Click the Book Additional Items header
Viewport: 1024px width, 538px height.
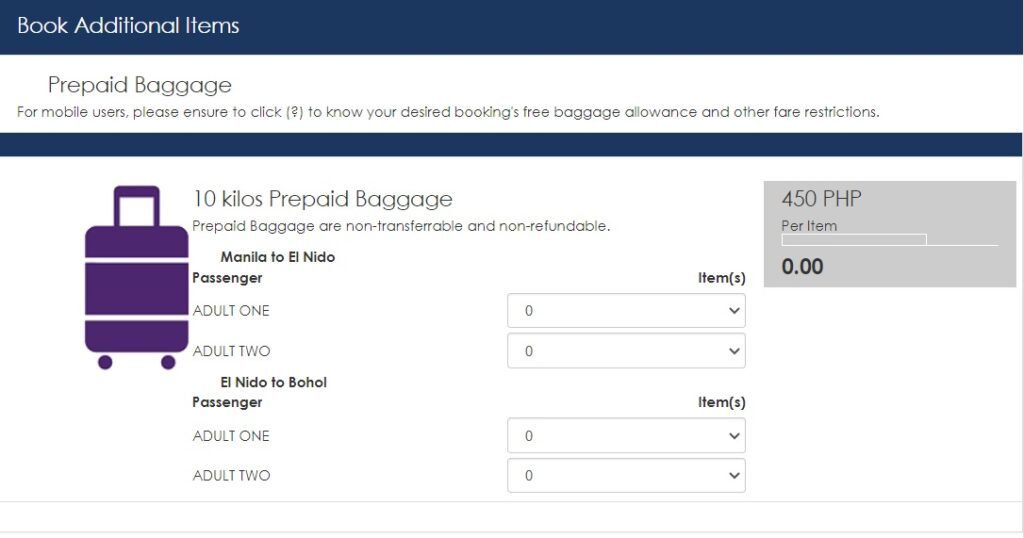point(128,26)
